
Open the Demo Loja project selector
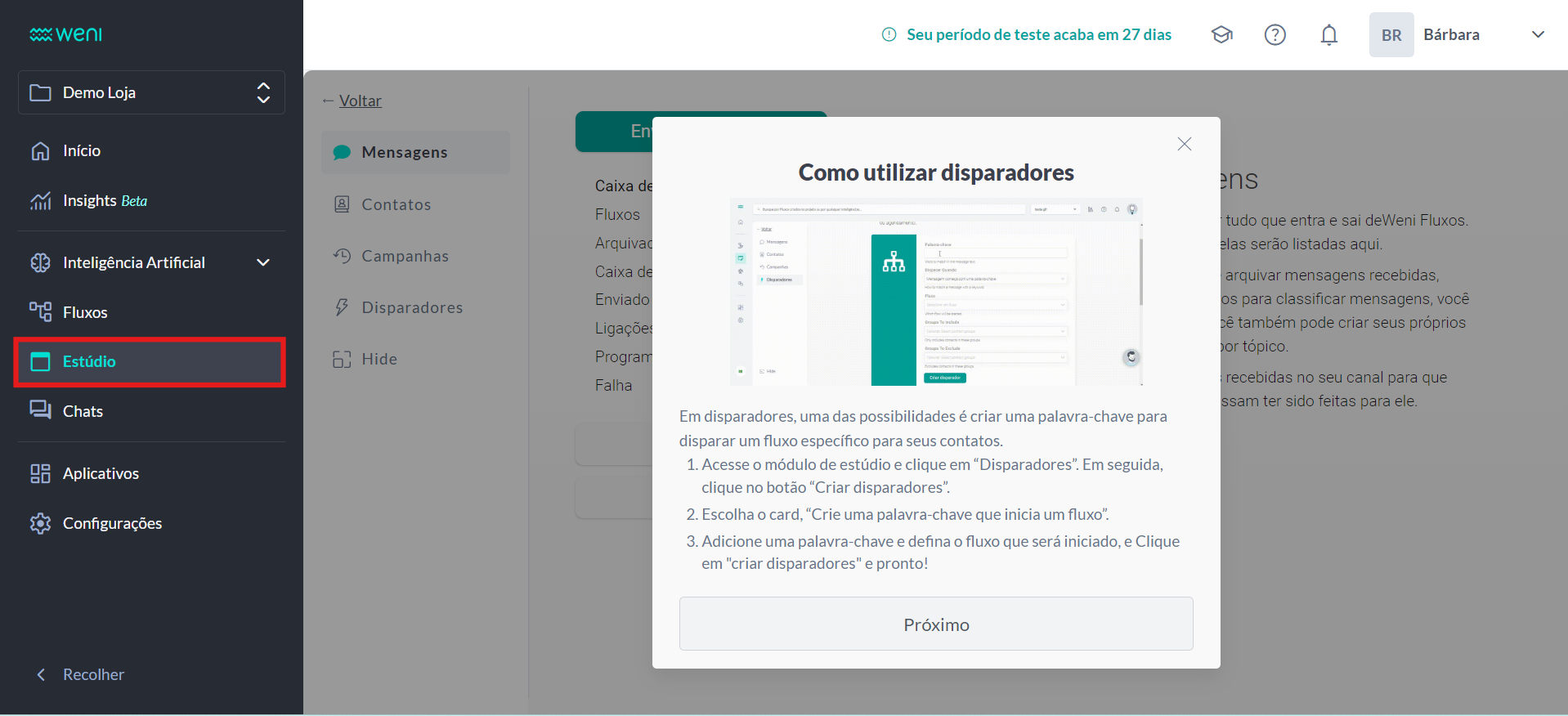(151, 92)
